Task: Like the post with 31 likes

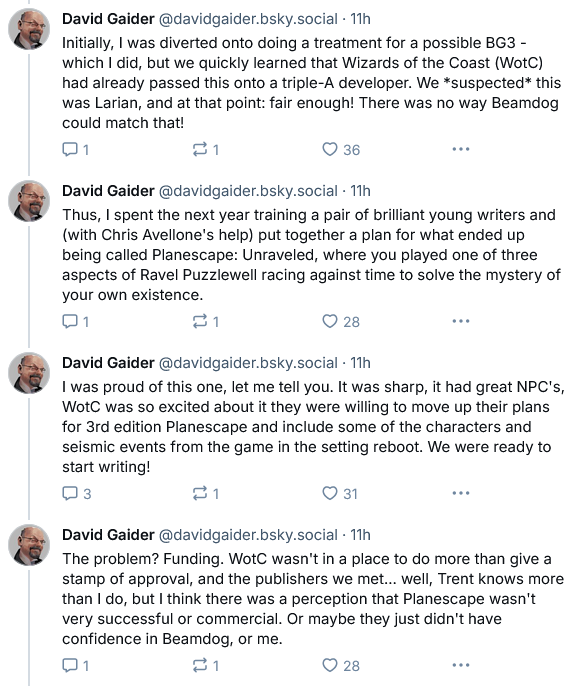Action: point(340,494)
